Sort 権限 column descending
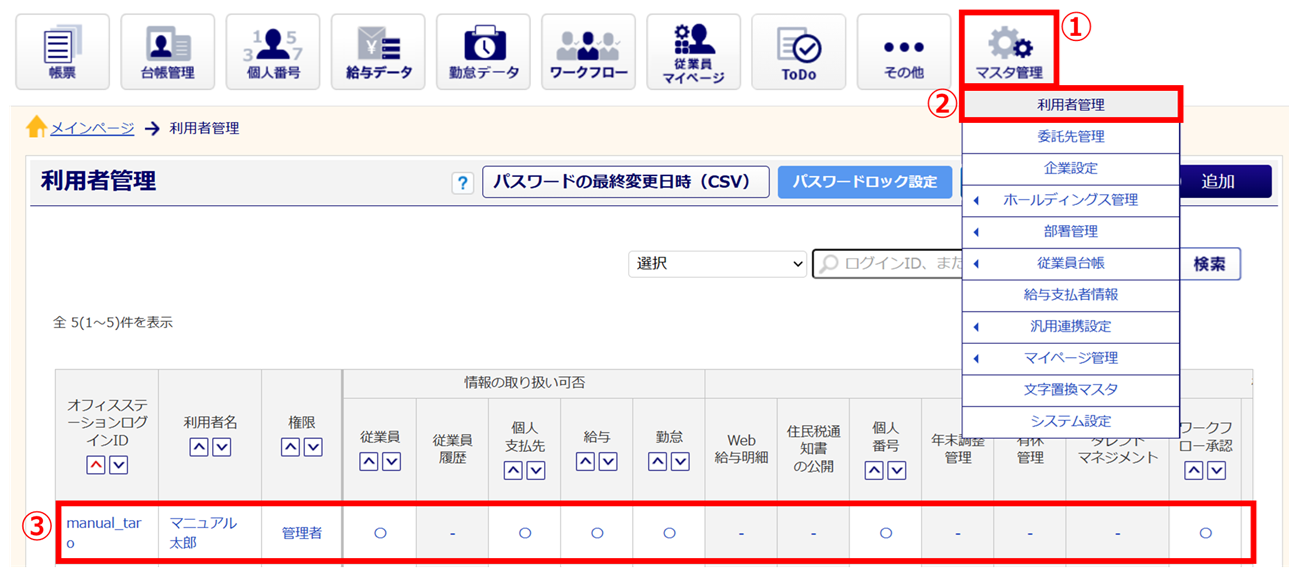 313,447
